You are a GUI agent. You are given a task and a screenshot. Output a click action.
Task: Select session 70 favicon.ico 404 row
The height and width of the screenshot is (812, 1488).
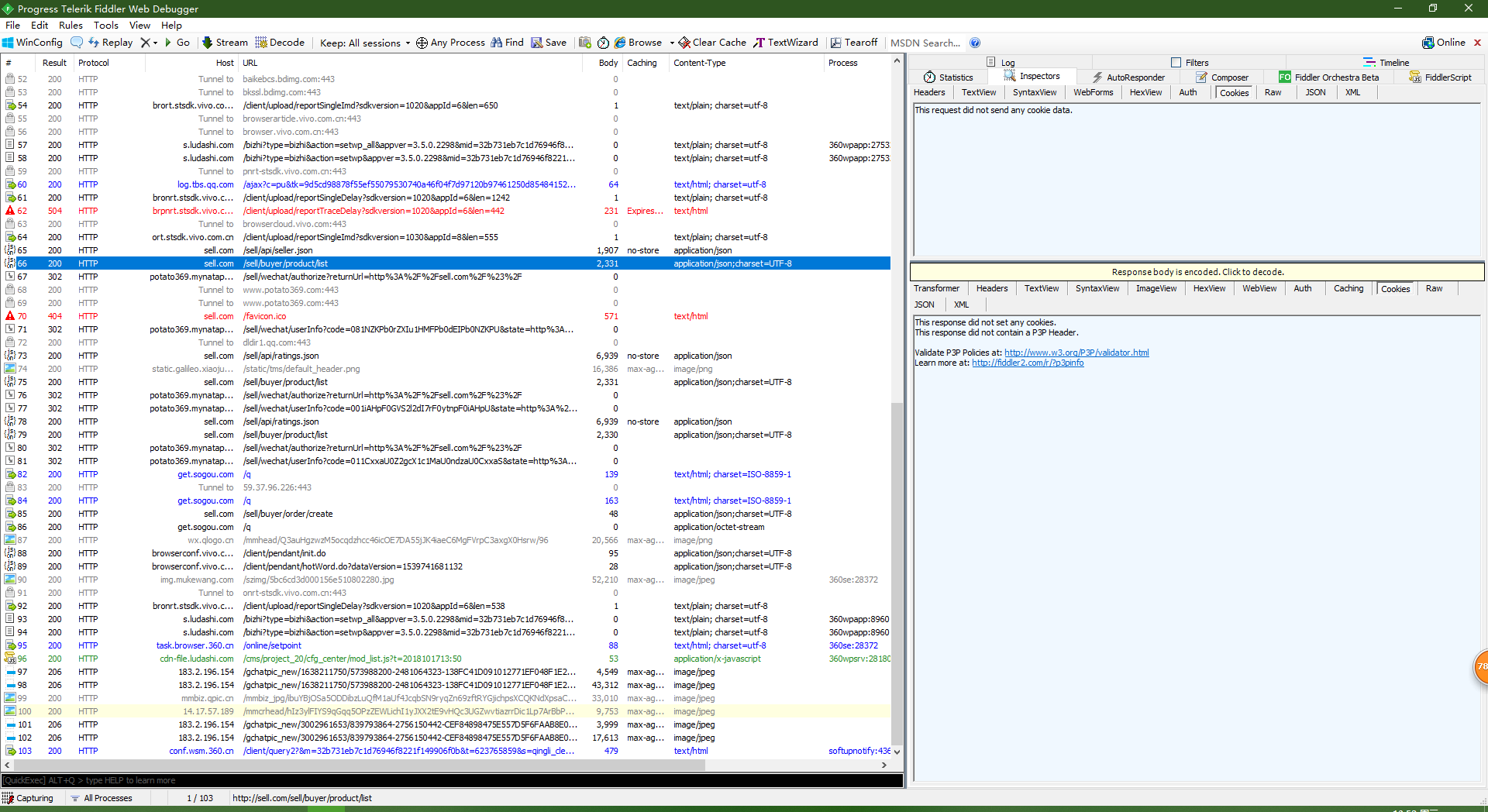[446, 316]
